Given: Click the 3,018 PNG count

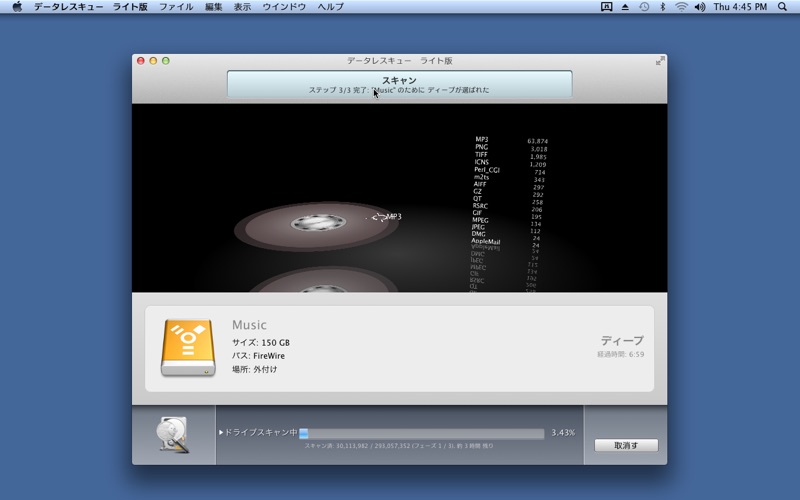Looking at the screenshot, I should coord(539,149).
